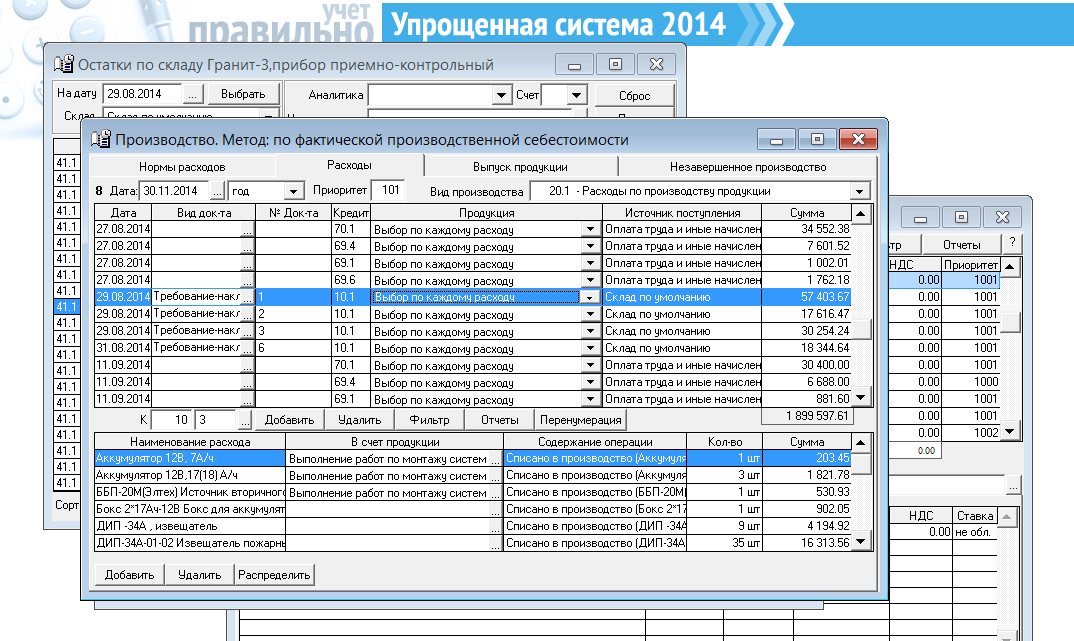Open the Счет dropdown list
1074x641 pixels.
point(576,95)
